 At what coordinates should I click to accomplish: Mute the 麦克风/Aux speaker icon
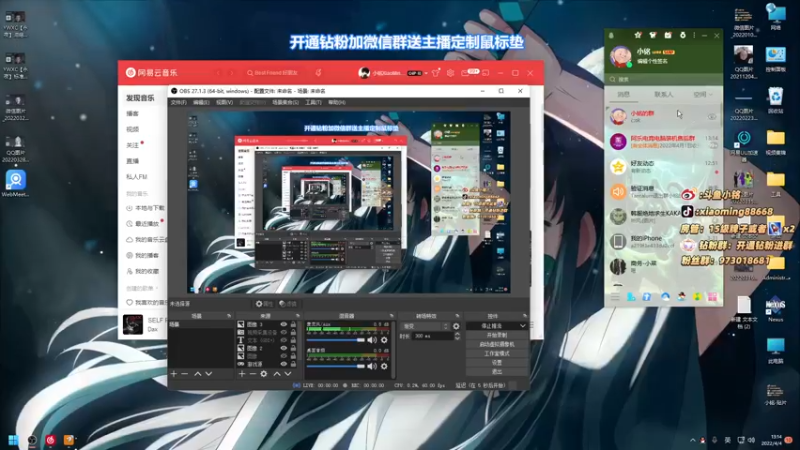click(372, 340)
